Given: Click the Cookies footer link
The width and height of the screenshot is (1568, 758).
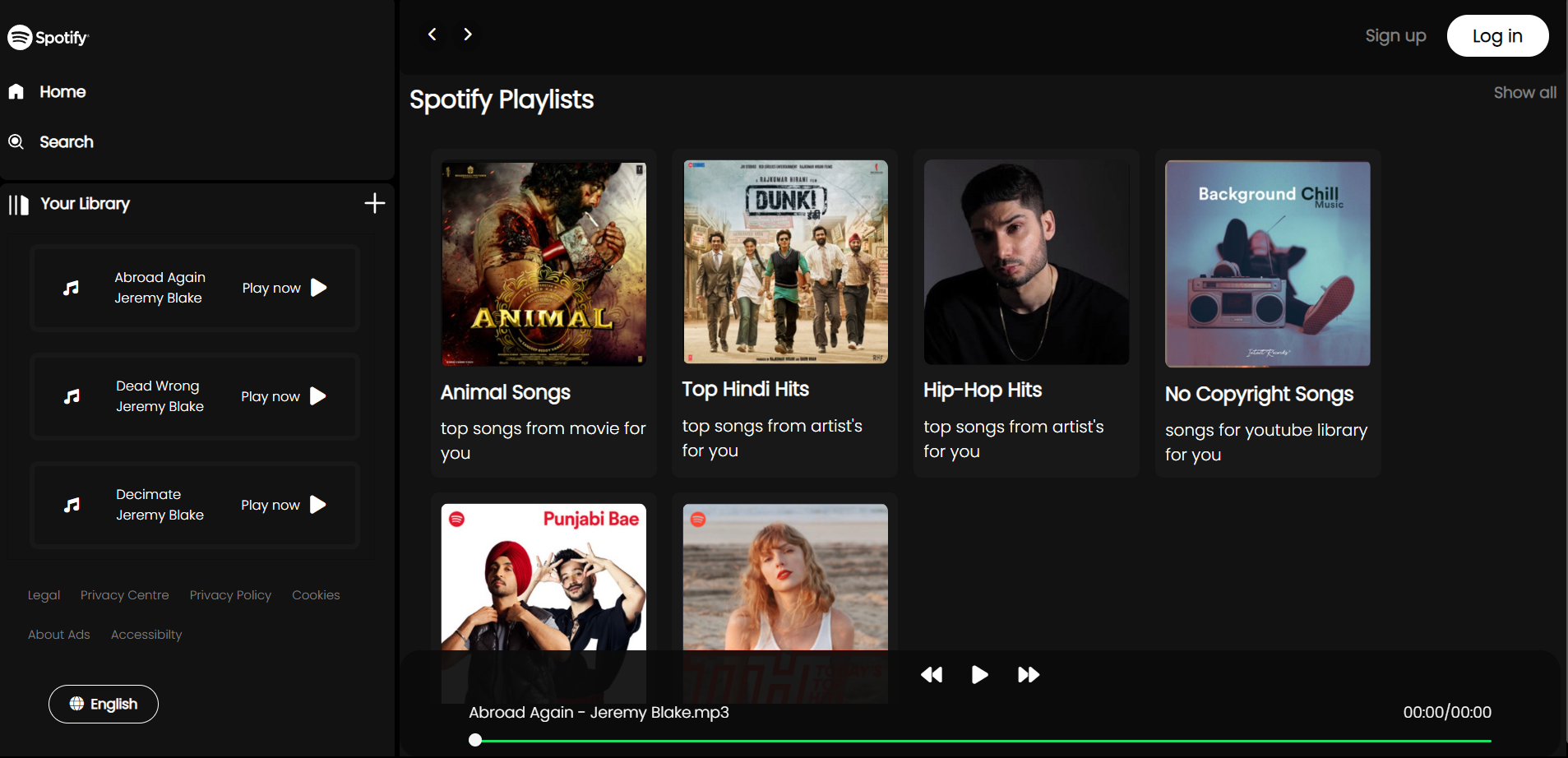Looking at the screenshot, I should point(316,595).
